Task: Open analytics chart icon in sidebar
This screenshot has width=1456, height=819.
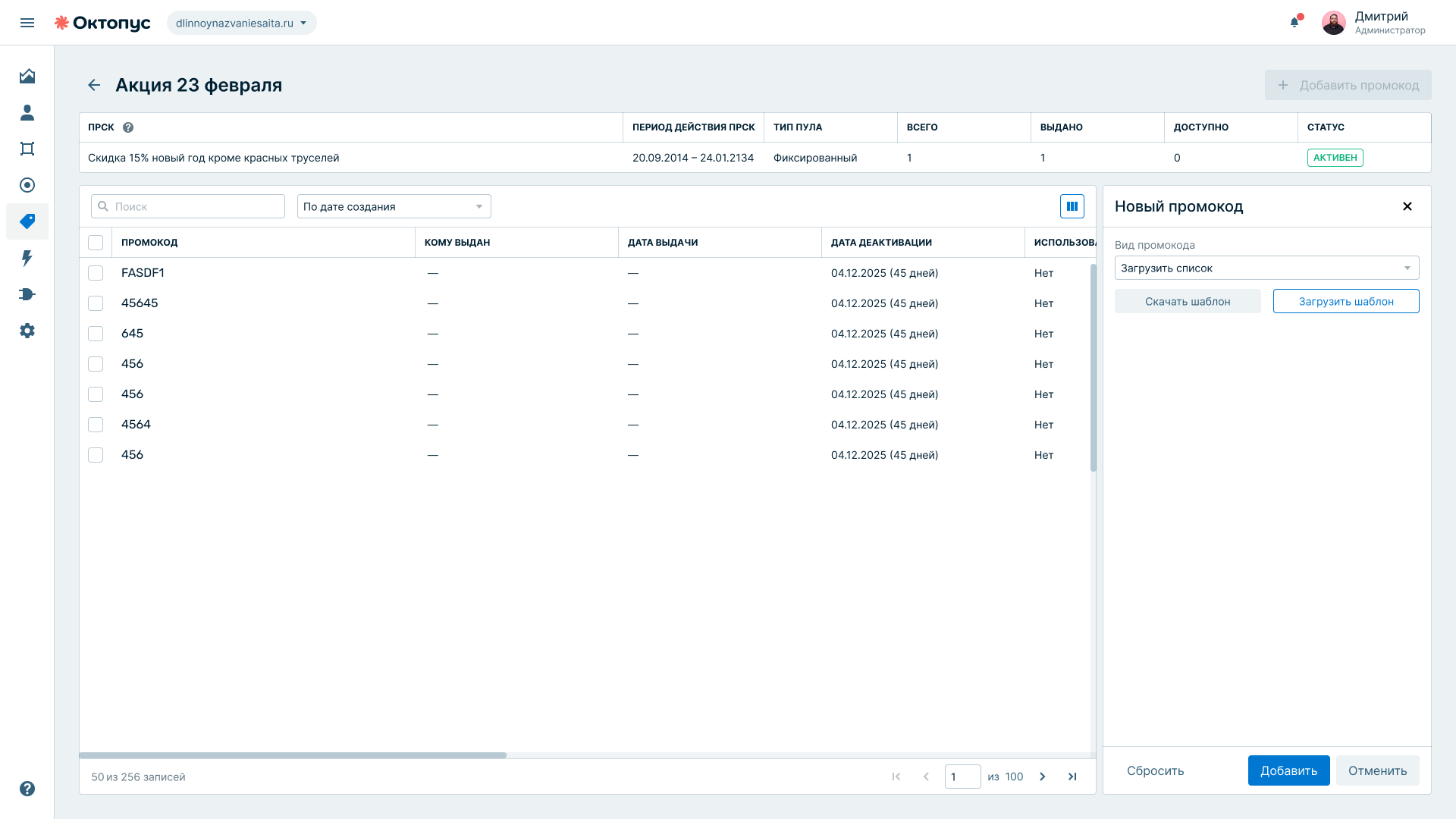Action: pyautogui.click(x=27, y=76)
